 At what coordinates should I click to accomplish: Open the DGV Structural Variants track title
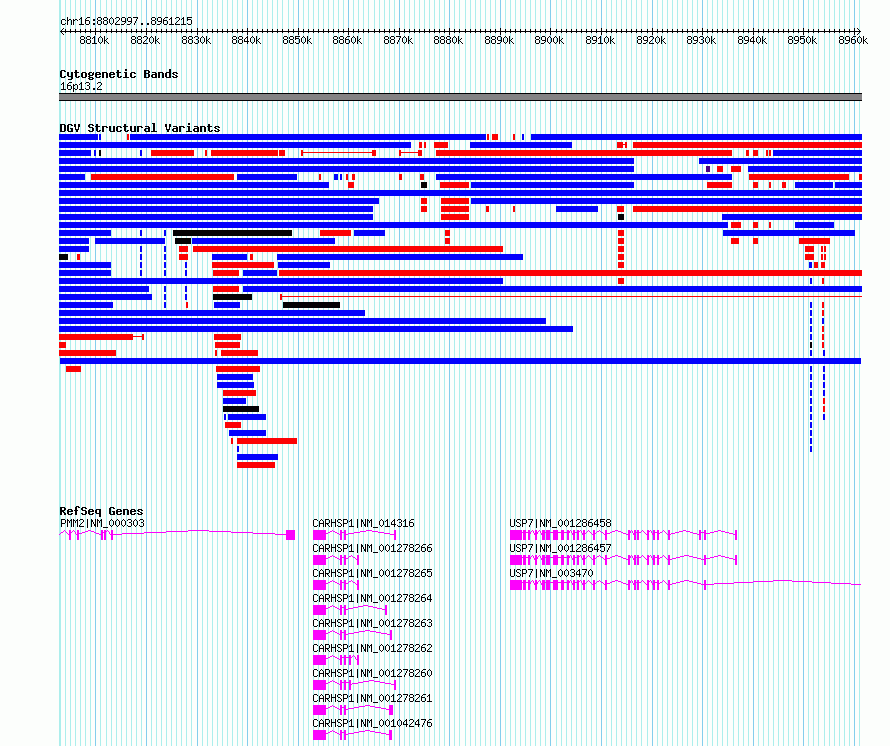[140, 128]
